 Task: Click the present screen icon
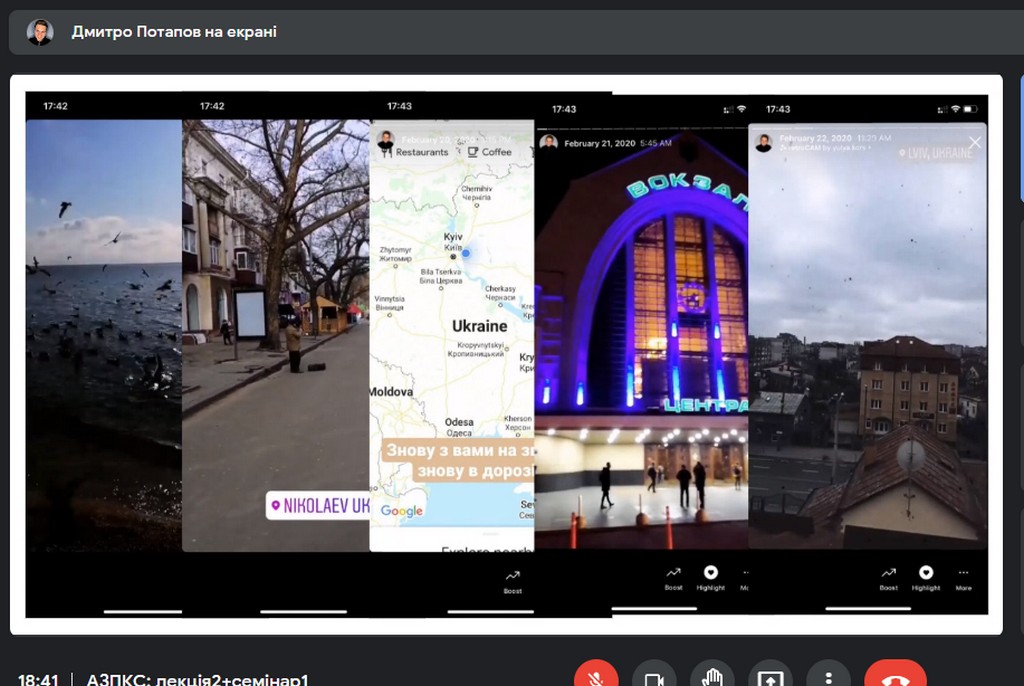770,676
